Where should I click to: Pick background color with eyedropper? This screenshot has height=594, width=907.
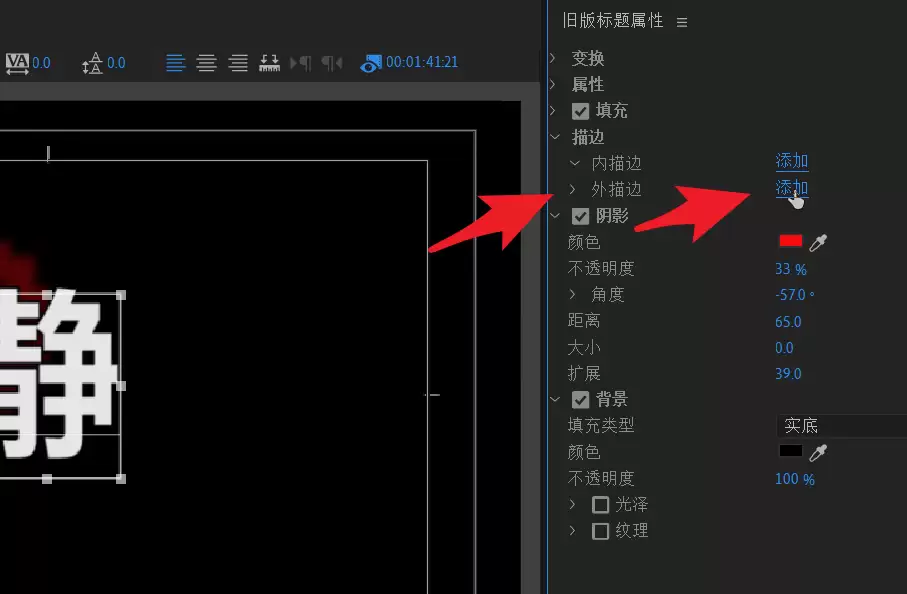click(x=818, y=452)
